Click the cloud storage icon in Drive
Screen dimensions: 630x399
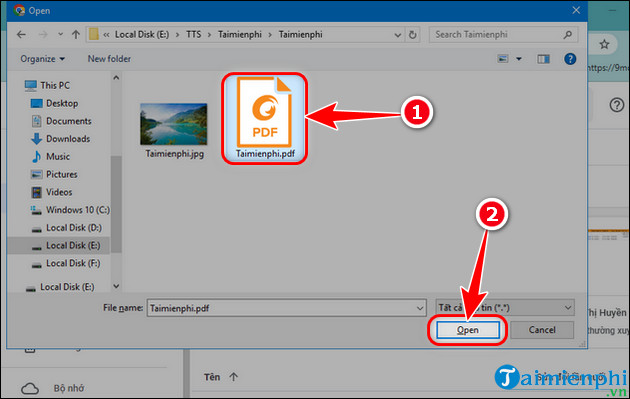(30, 389)
